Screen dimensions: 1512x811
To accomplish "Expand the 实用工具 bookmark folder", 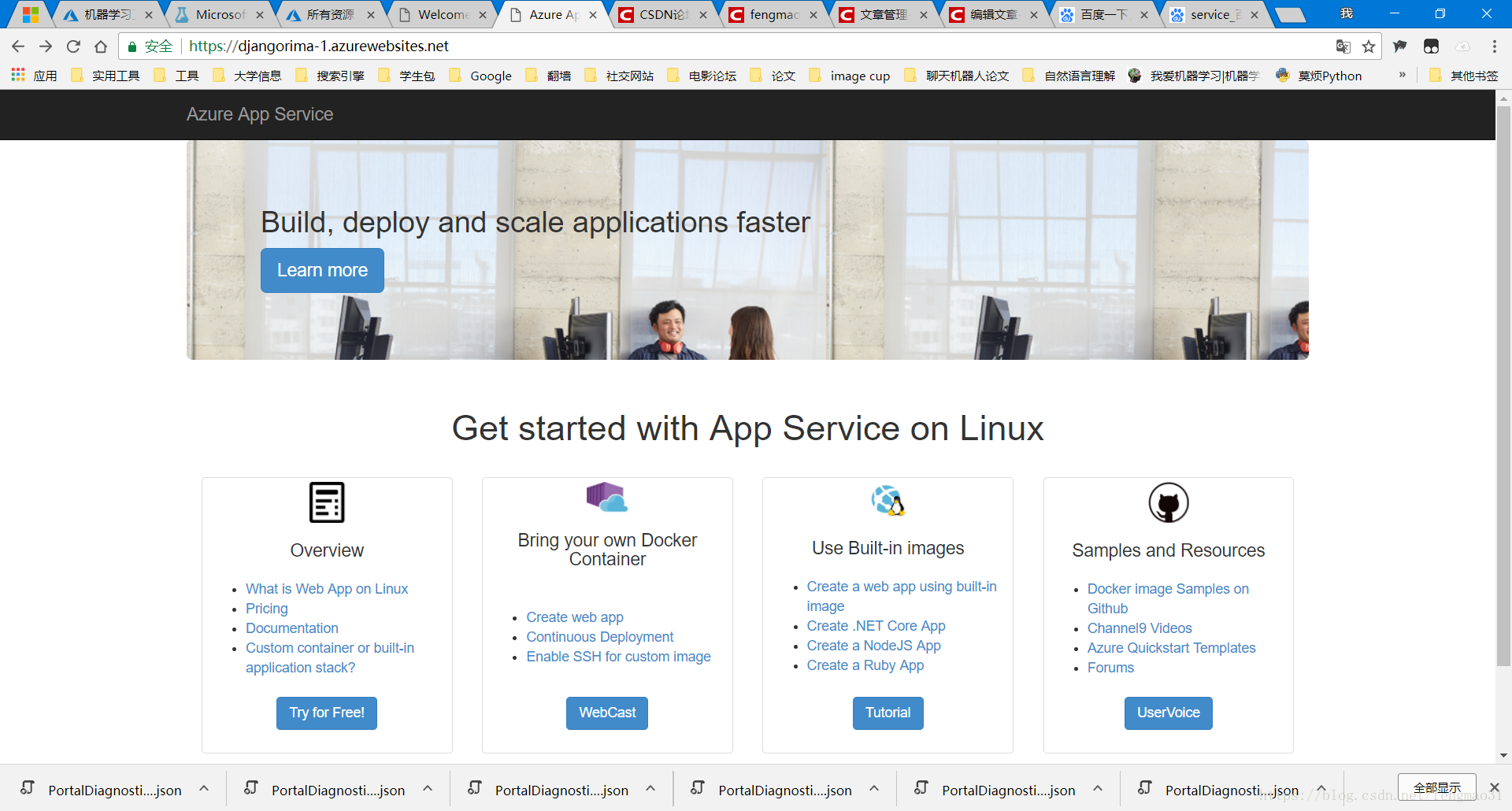I will click(106, 76).
